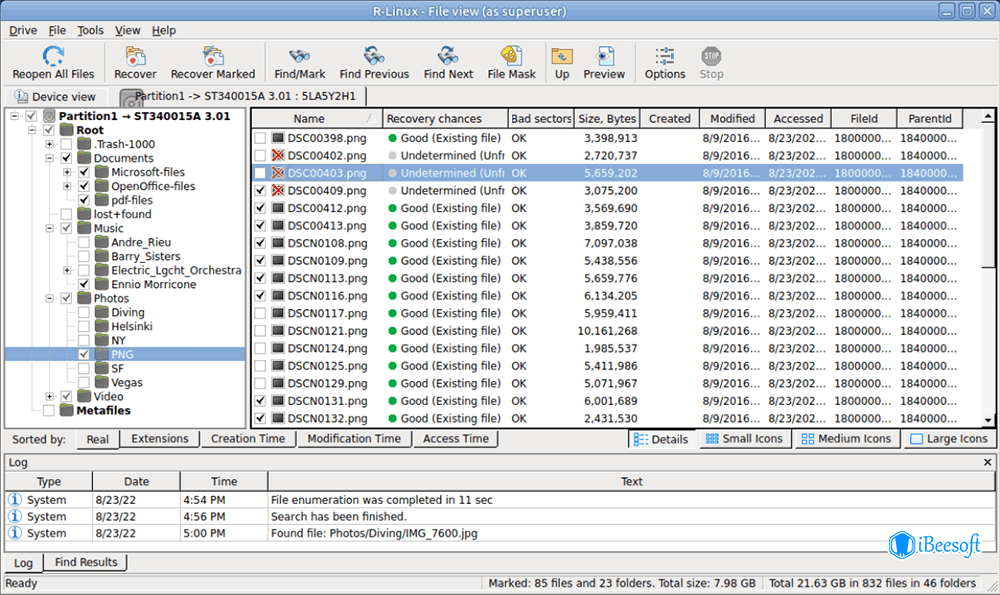1000x595 pixels.
Task: Switch to the Find Results tab
Action: tap(85, 562)
